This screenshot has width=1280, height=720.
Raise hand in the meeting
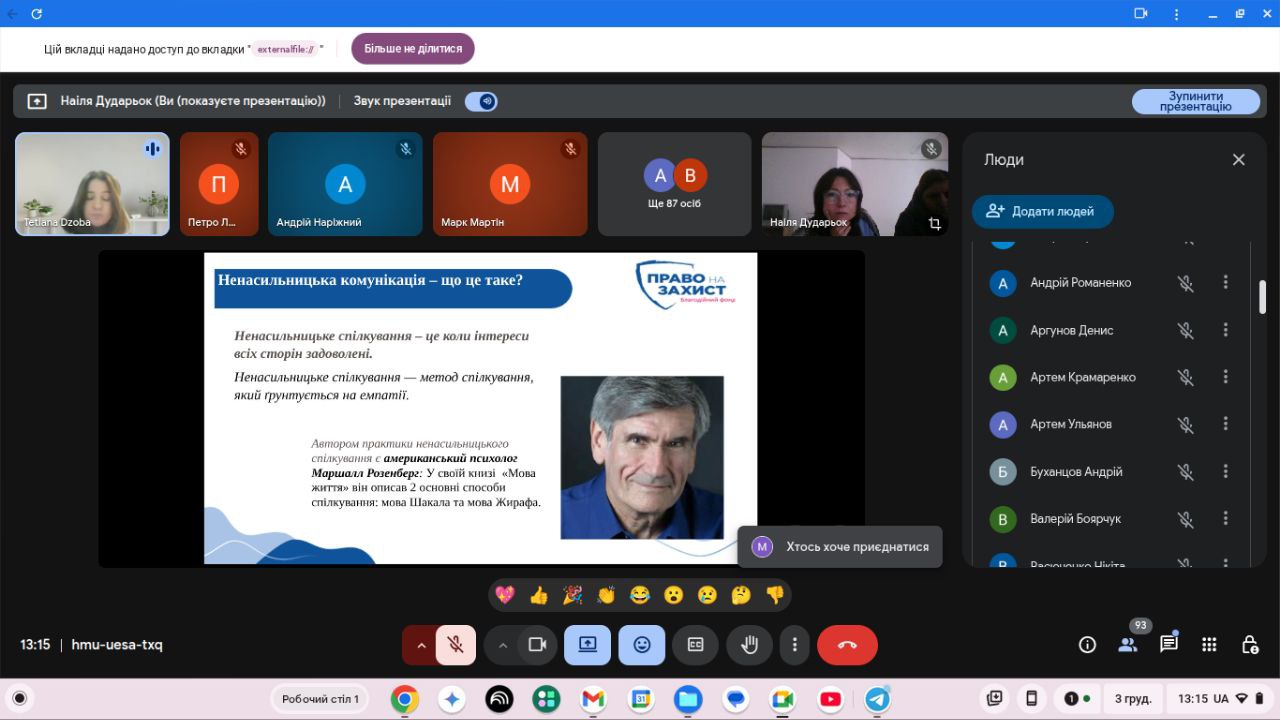coord(749,645)
